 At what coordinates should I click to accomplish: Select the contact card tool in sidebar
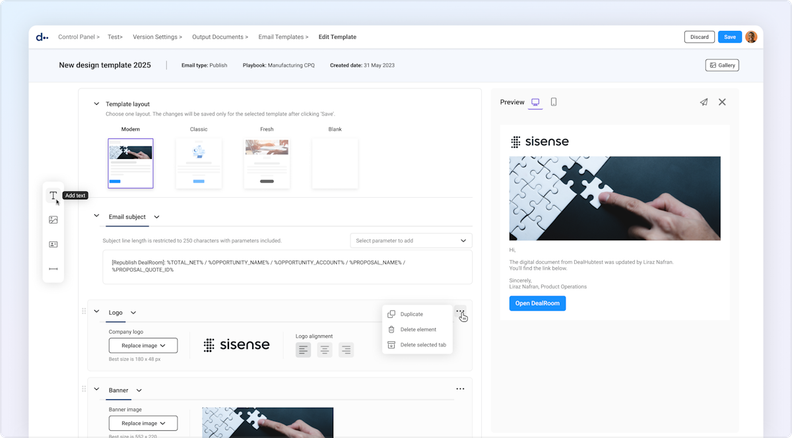[x=53, y=245]
